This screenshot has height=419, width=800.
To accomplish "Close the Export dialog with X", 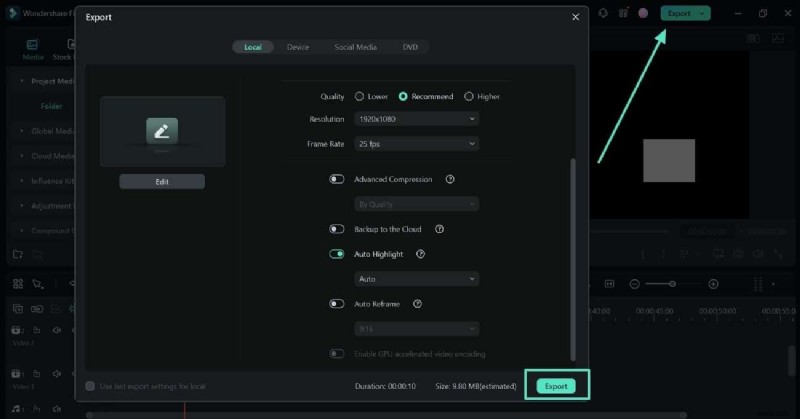I will (x=575, y=17).
